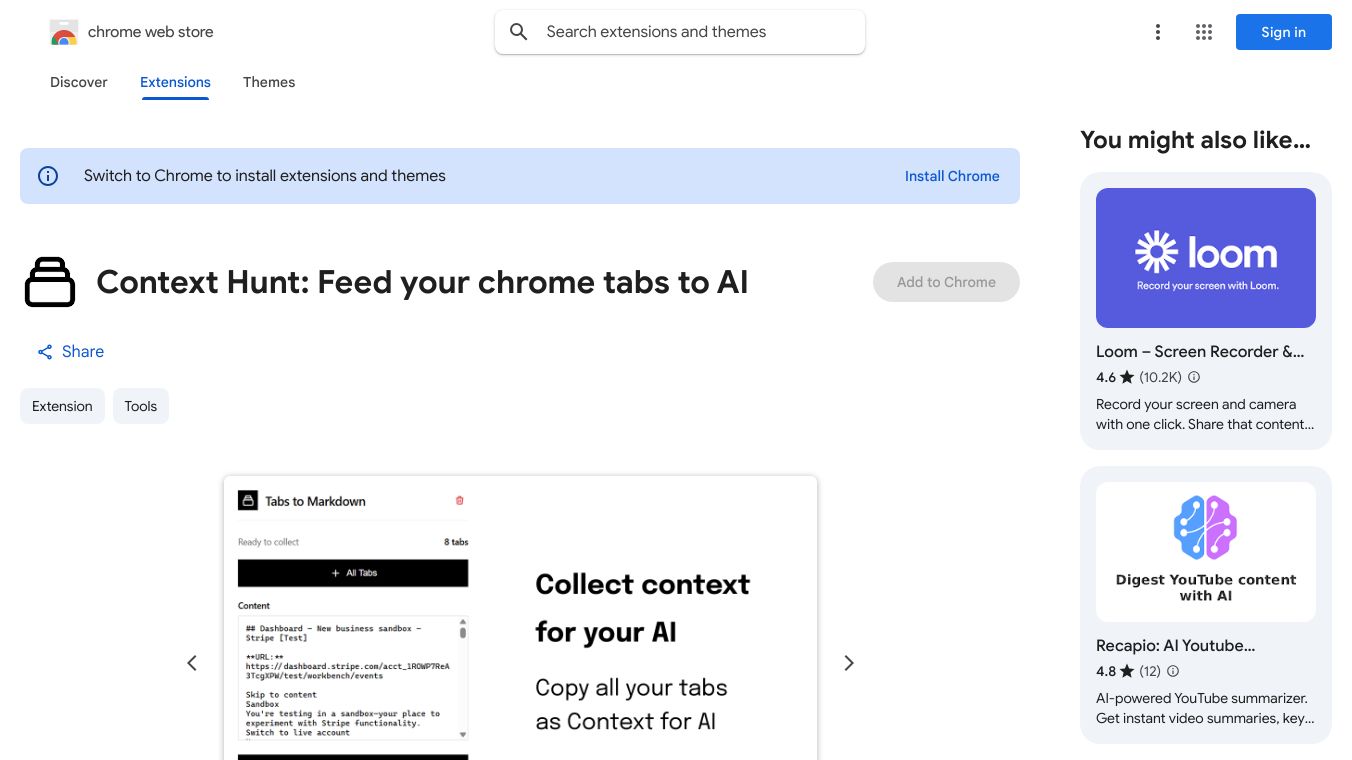Image resolution: width=1352 pixels, height=760 pixels.
Task: Open the three-dot more options menu
Action: tap(1158, 32)
